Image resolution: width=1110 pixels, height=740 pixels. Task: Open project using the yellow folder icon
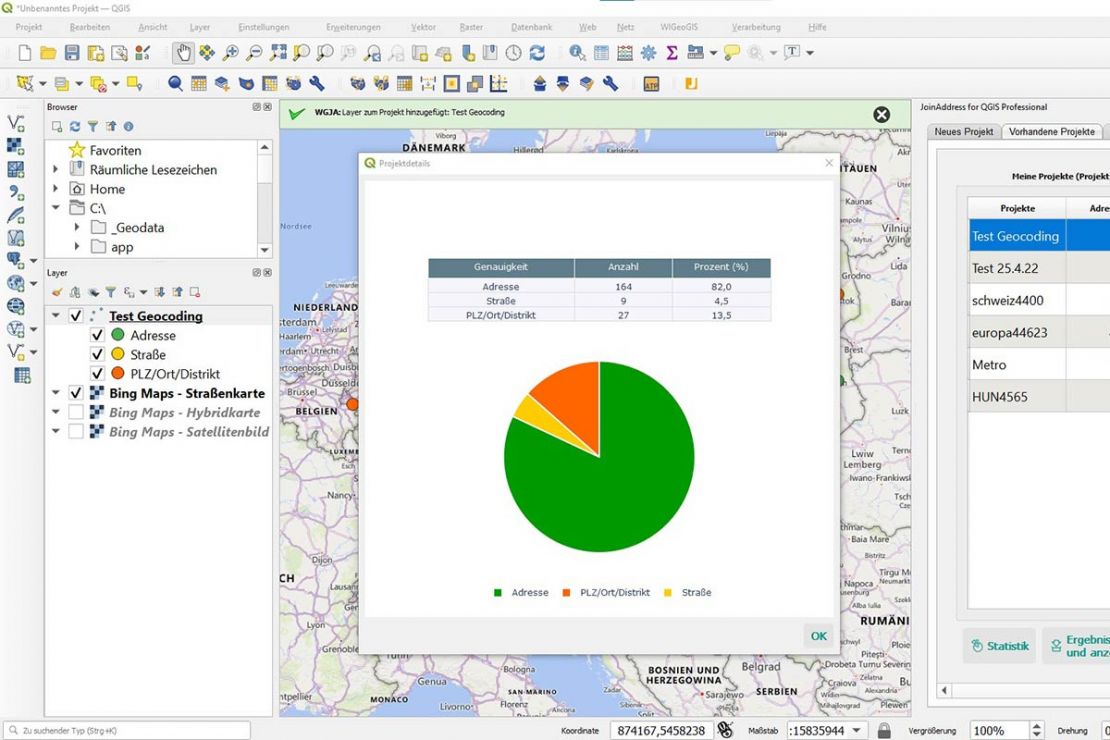pos(48,52)
